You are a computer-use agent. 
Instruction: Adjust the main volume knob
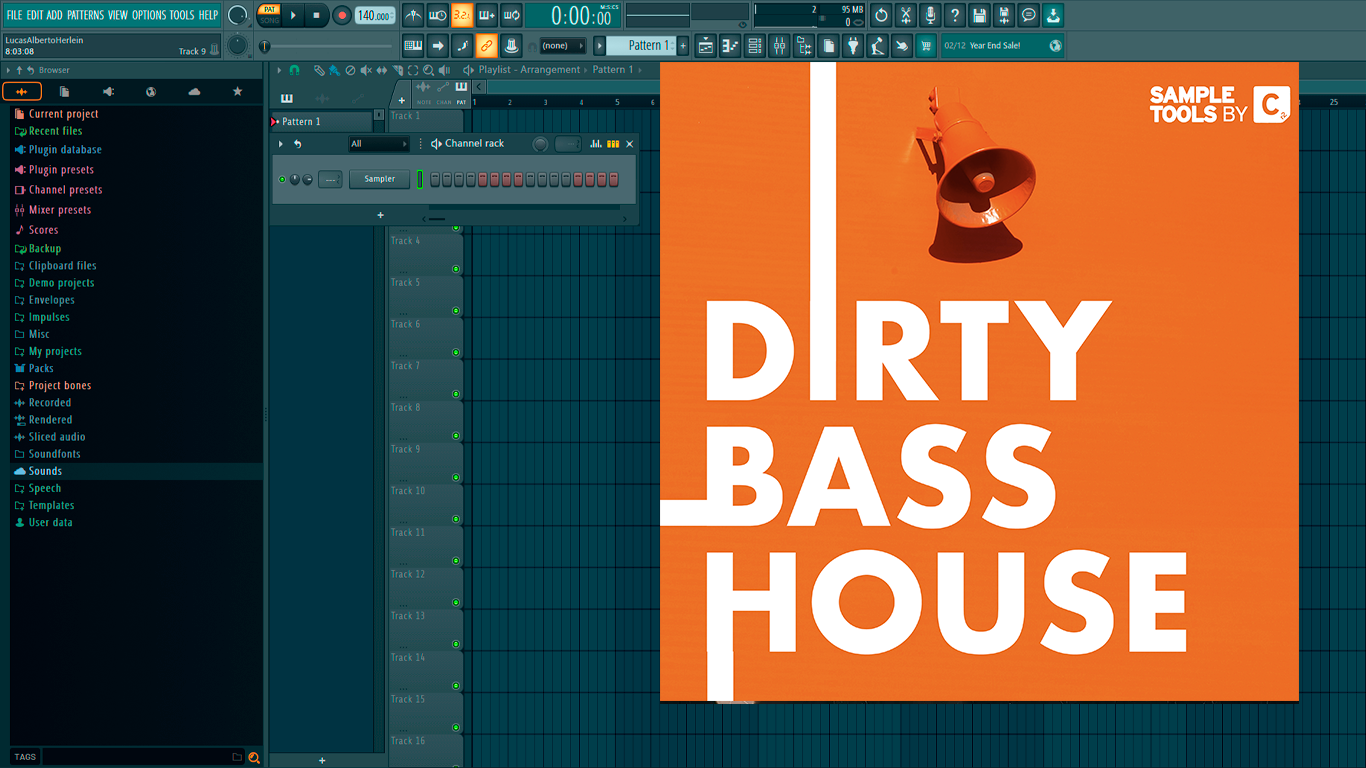238,15
